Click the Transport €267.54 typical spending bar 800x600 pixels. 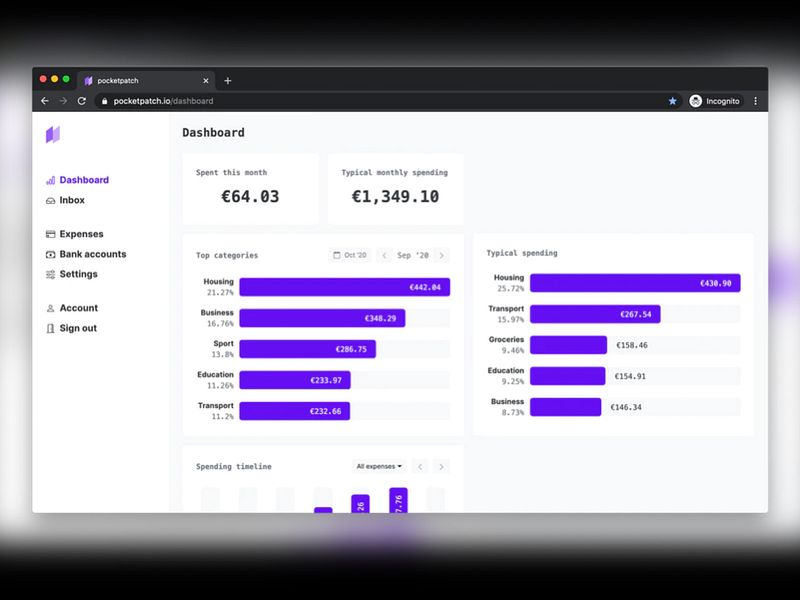coord(595,314)
